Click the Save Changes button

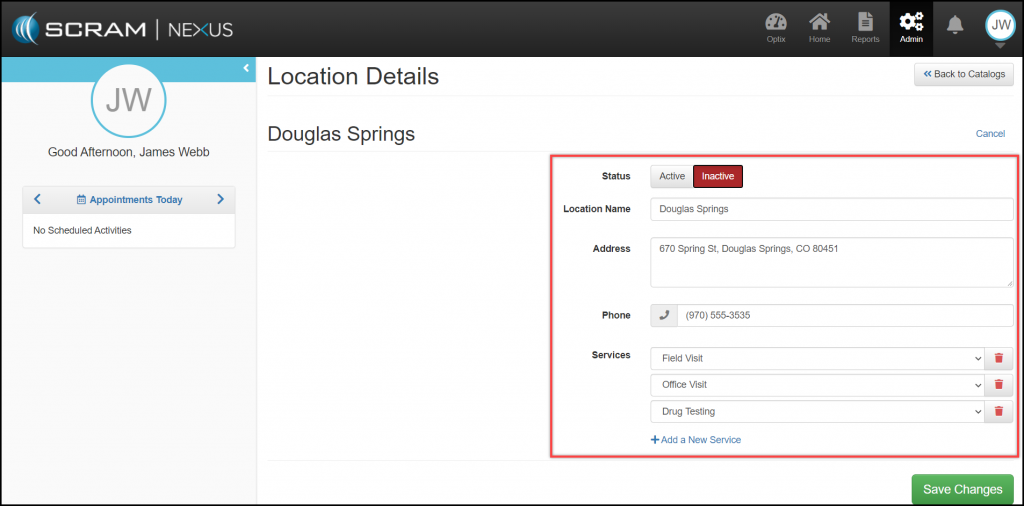point(962,489)
